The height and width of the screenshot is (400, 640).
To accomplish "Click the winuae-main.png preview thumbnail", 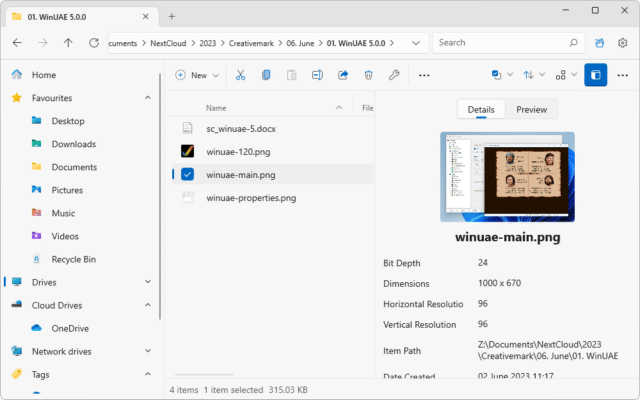I will point(507,177).
